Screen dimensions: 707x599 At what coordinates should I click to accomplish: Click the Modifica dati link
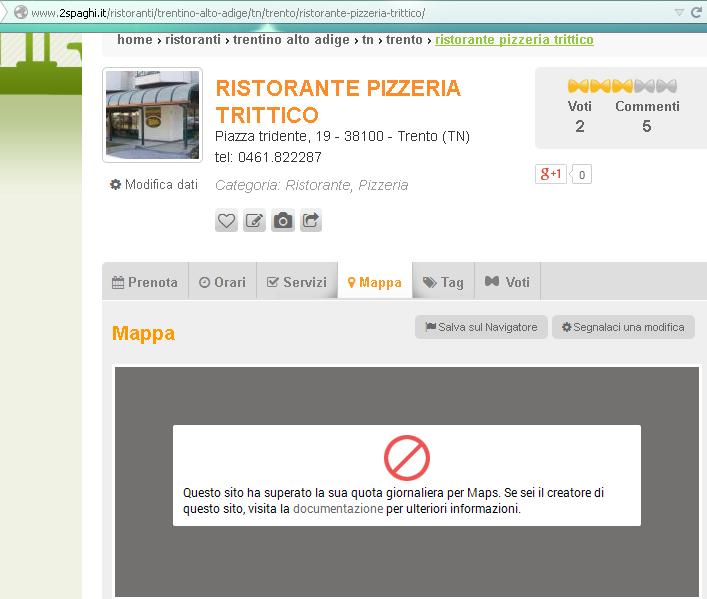tap(154, 185)
